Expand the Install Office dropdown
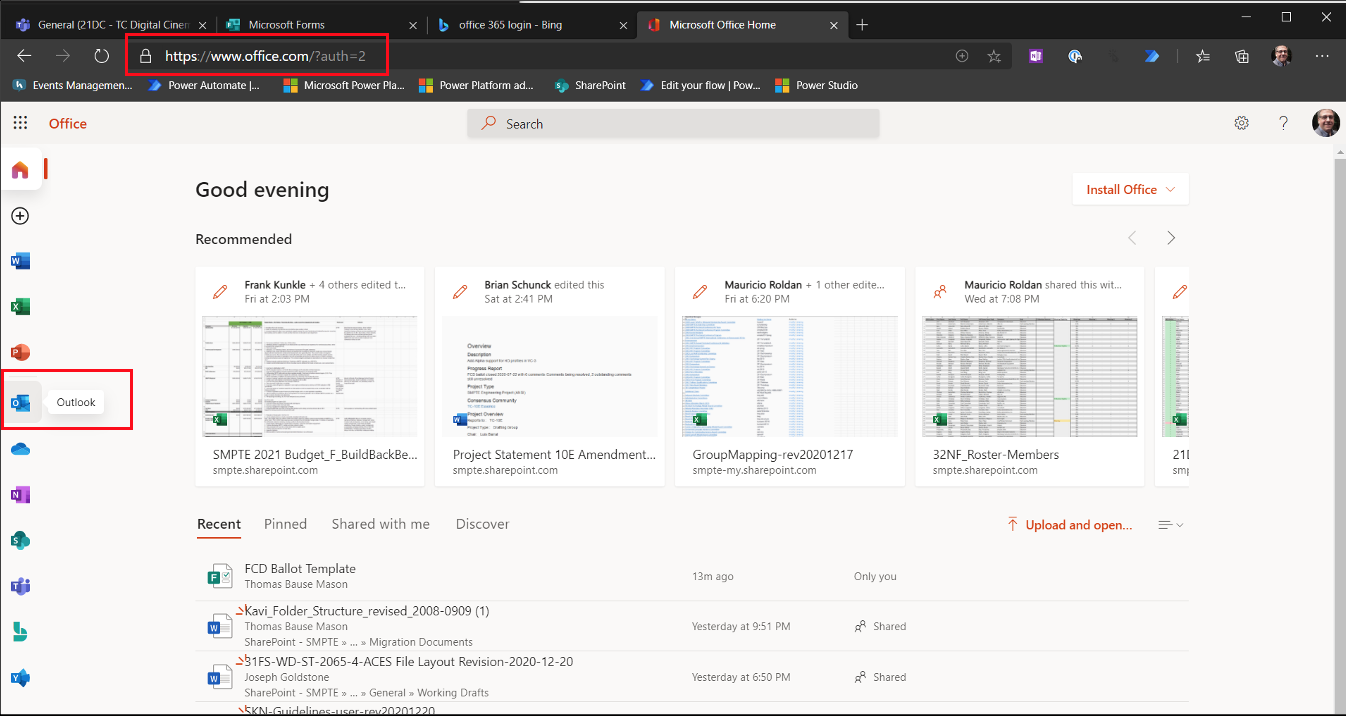The image size is (1346, 716). 1130,189
